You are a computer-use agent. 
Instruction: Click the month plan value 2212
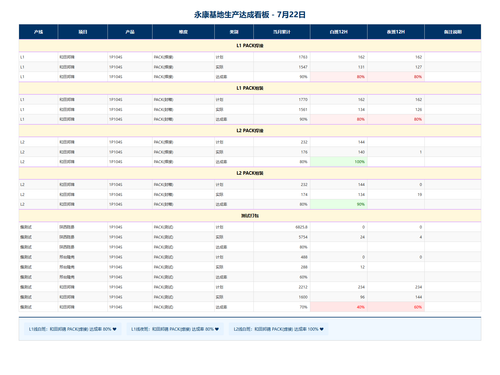303,287
